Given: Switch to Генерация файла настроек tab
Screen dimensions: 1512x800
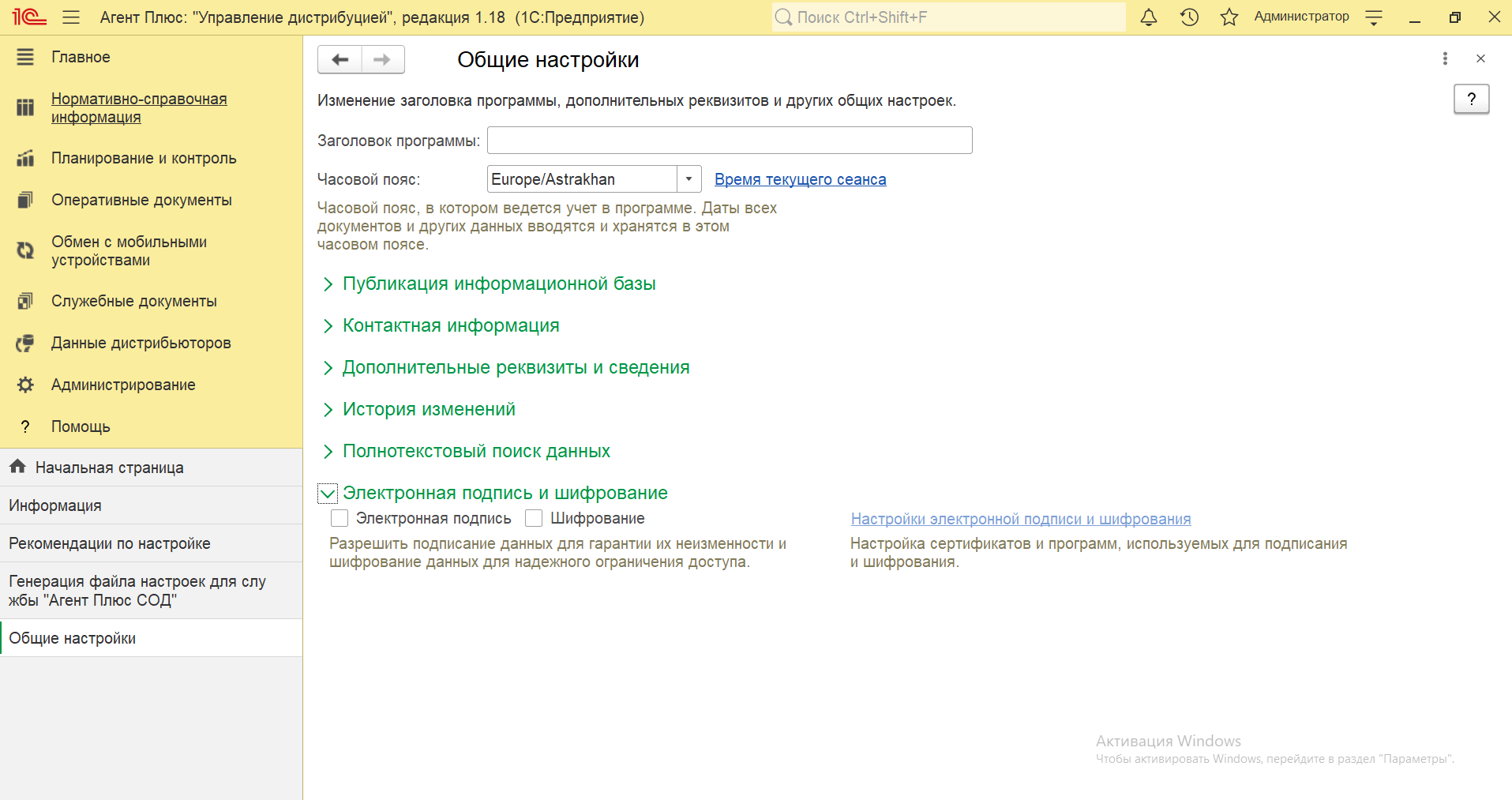Looking at the screenshot, I should pyautogui.click(x=151, y=591).
